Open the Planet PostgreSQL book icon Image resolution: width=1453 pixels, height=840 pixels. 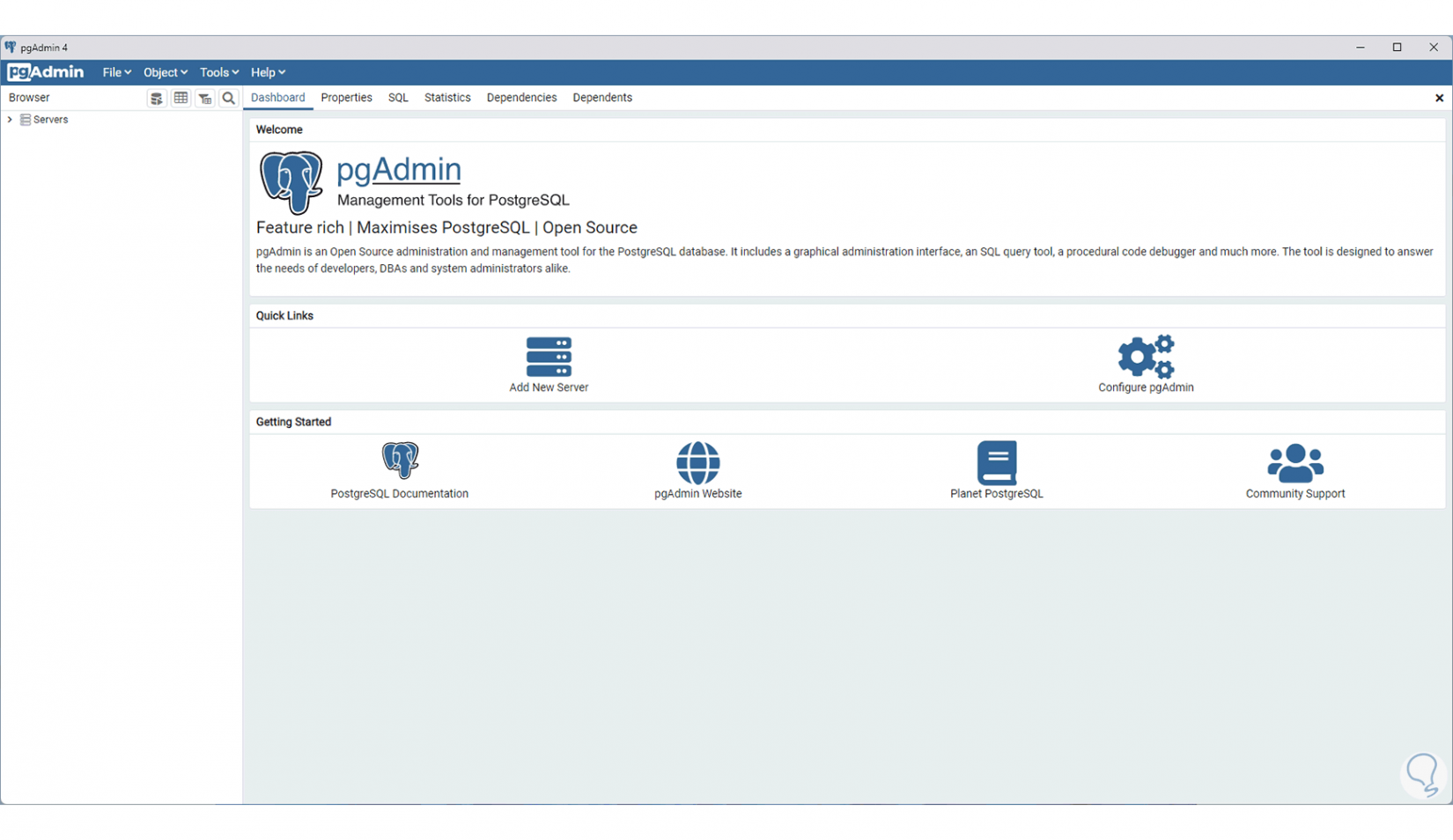coord(997,463)
